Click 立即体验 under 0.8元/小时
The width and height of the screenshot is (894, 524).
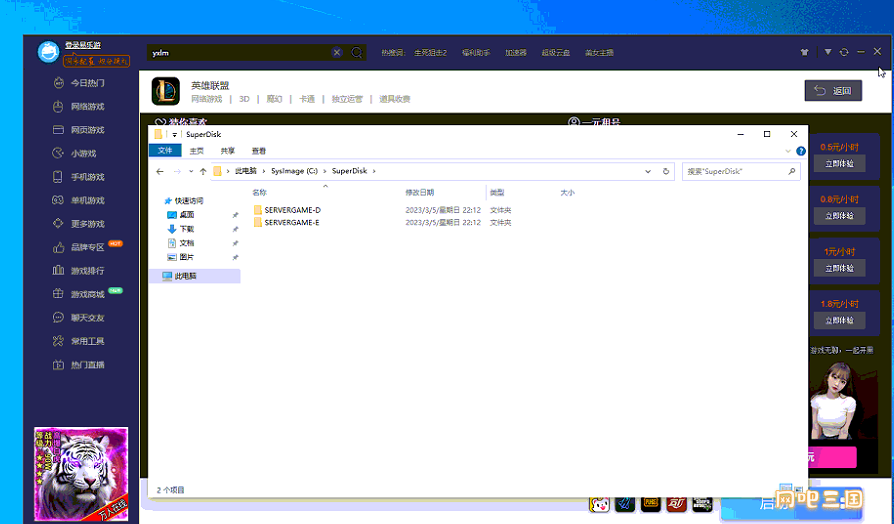tap(839, 216)
